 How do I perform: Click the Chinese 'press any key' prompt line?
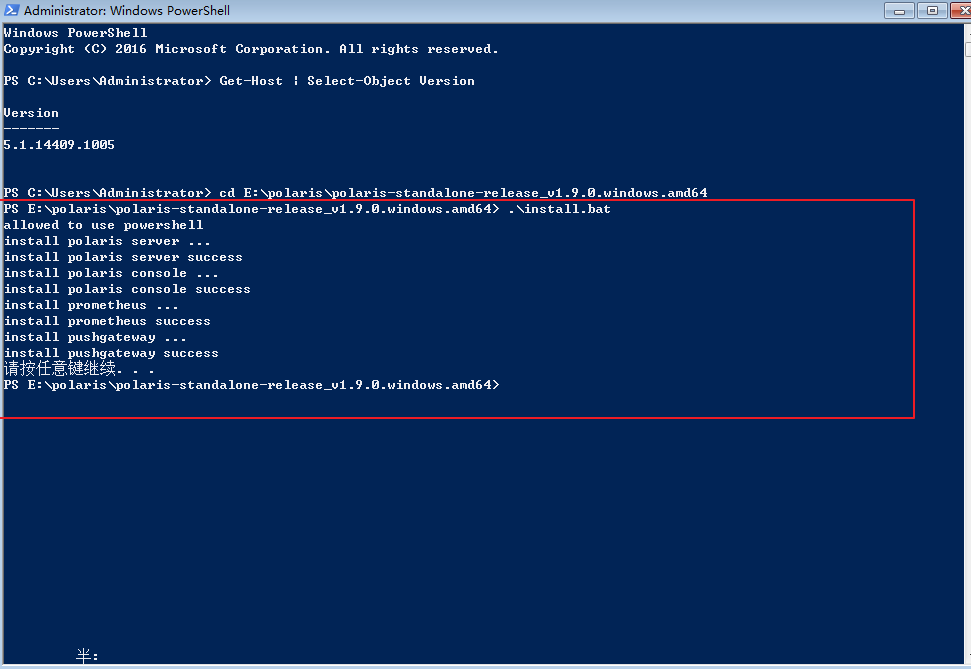click(x=80, y=369)
